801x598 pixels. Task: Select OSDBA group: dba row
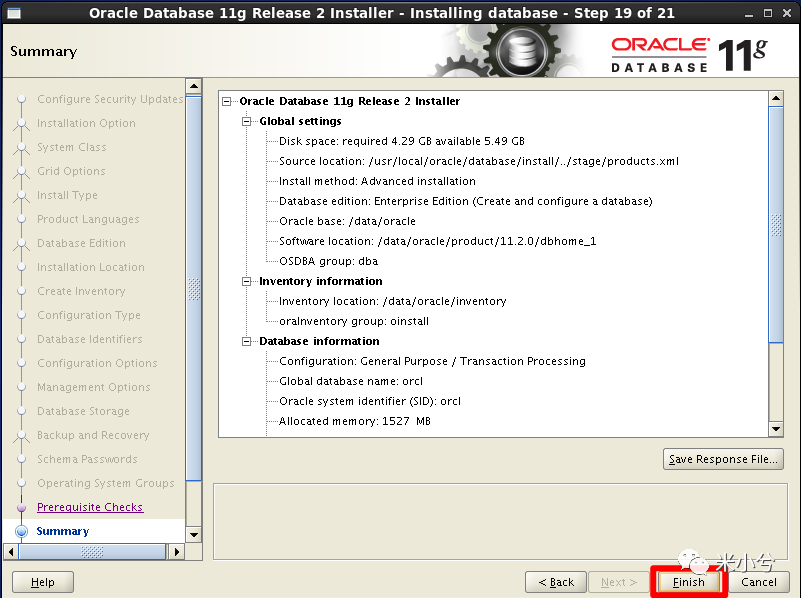[x=328, y=261]
